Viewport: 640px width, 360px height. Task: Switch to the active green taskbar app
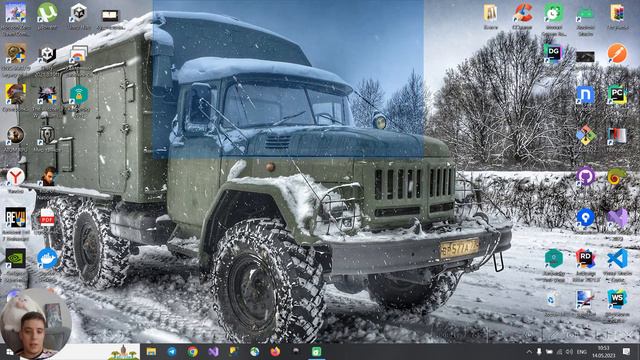pyautogui.click(x=316, y=351)
